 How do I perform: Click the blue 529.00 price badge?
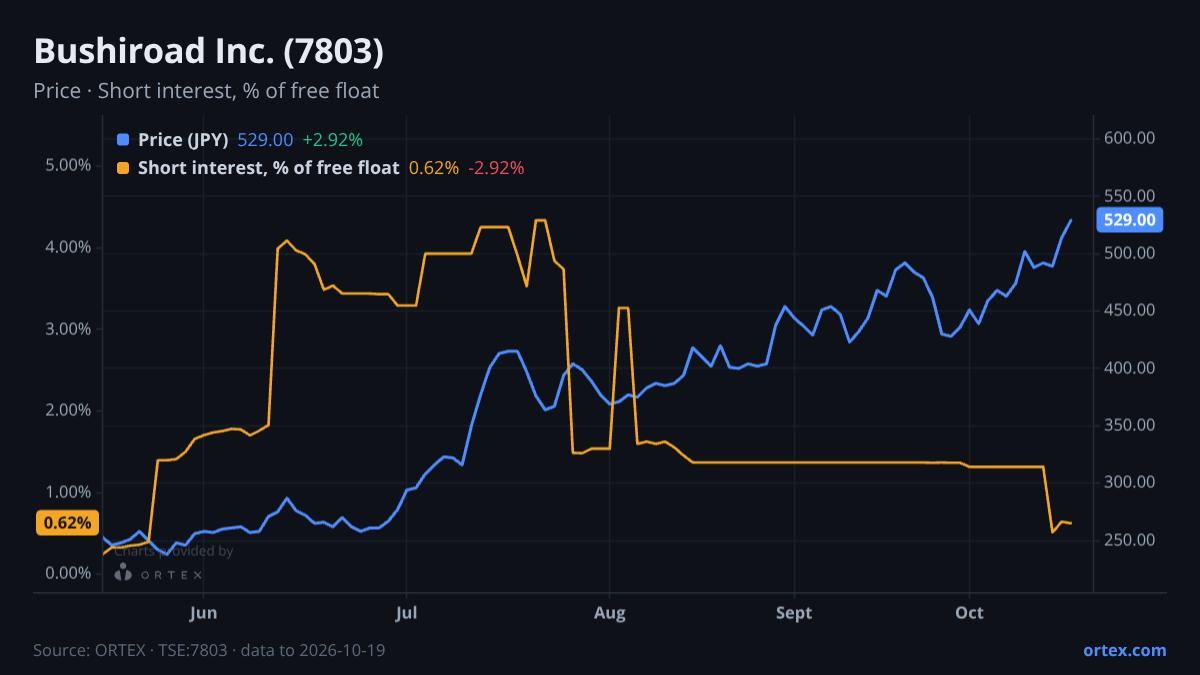(x=1129, y=220)
